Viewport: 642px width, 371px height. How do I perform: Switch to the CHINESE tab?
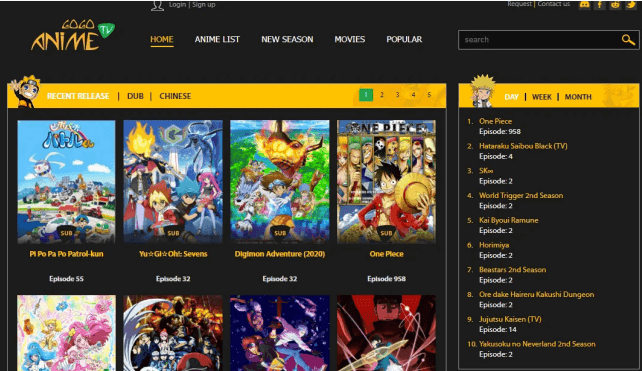click(175, 96)
